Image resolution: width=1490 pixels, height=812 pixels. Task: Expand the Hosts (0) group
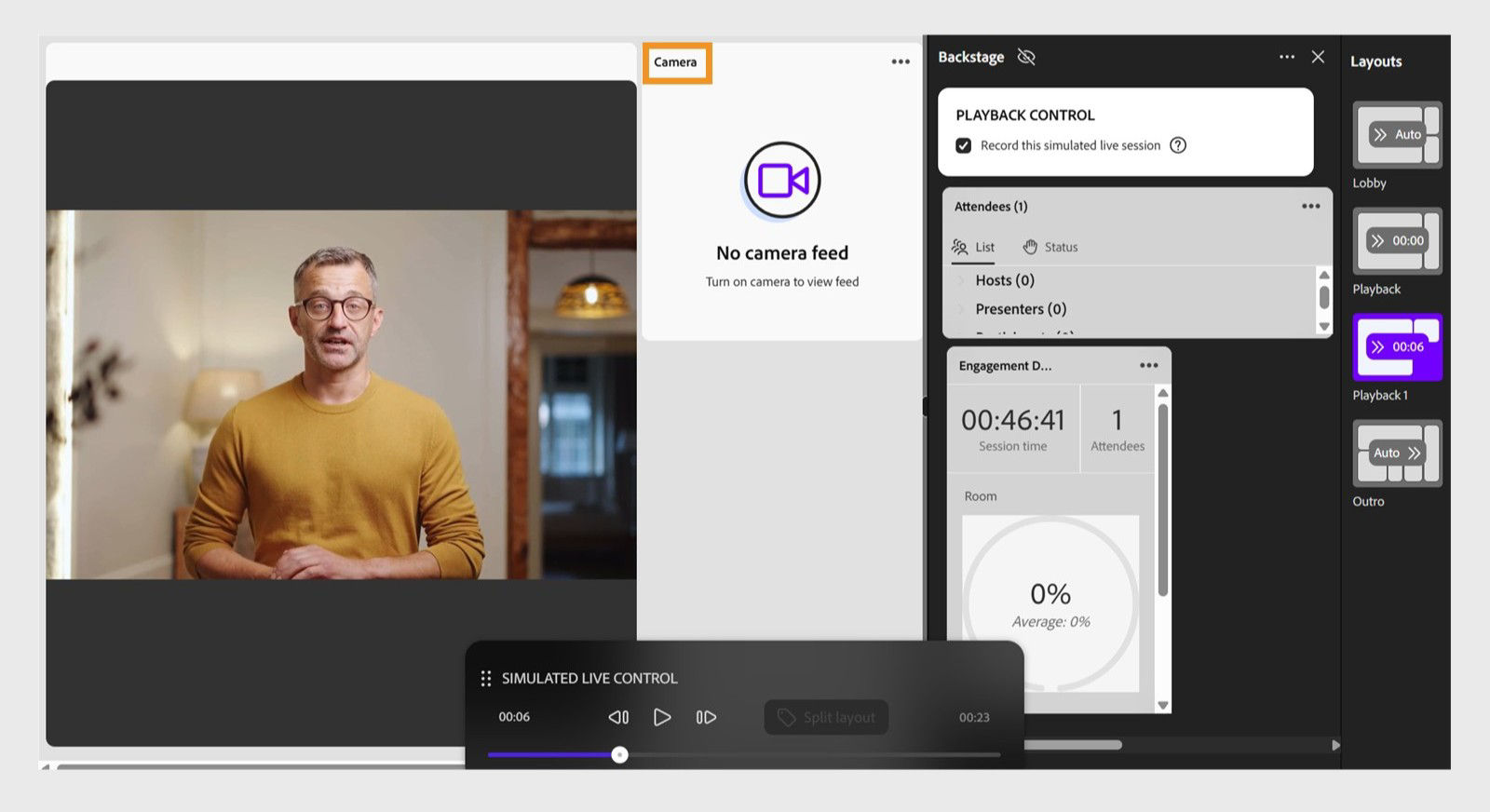960,280
